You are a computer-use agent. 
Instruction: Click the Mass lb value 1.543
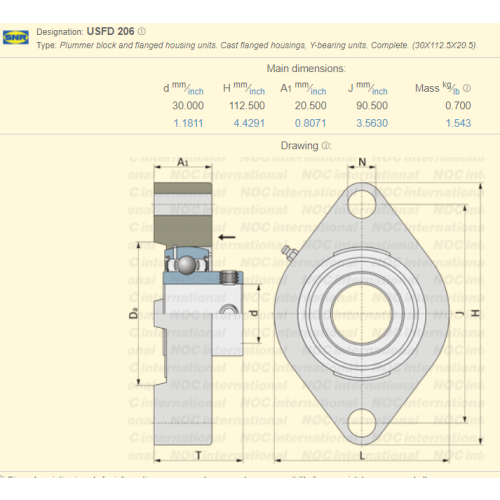[x=458, y=123]
